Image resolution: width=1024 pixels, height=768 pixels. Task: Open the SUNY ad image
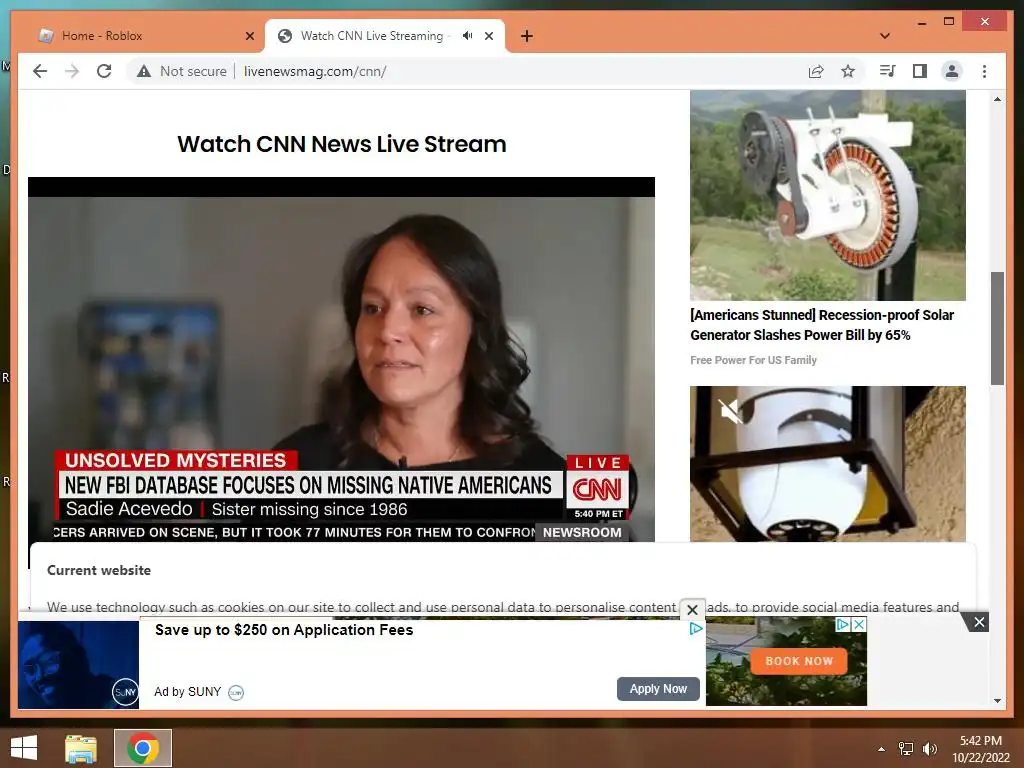pos(78,665)
